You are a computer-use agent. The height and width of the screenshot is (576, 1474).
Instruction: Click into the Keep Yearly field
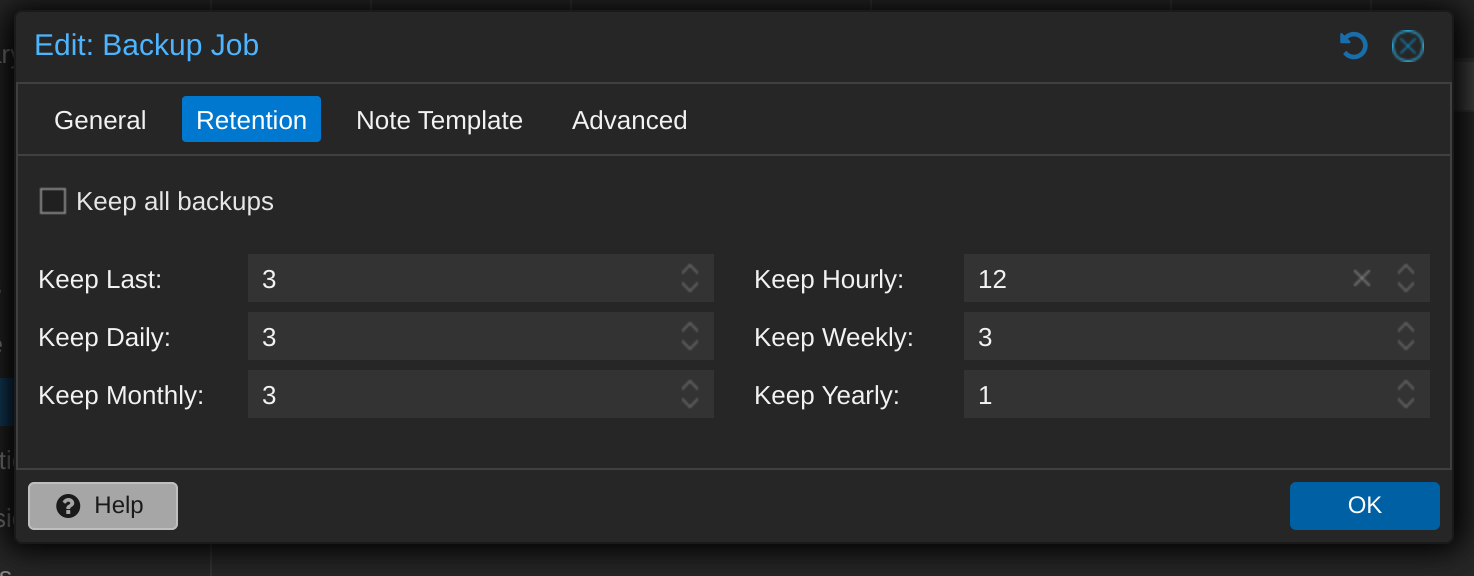[x=1177, y=394]
